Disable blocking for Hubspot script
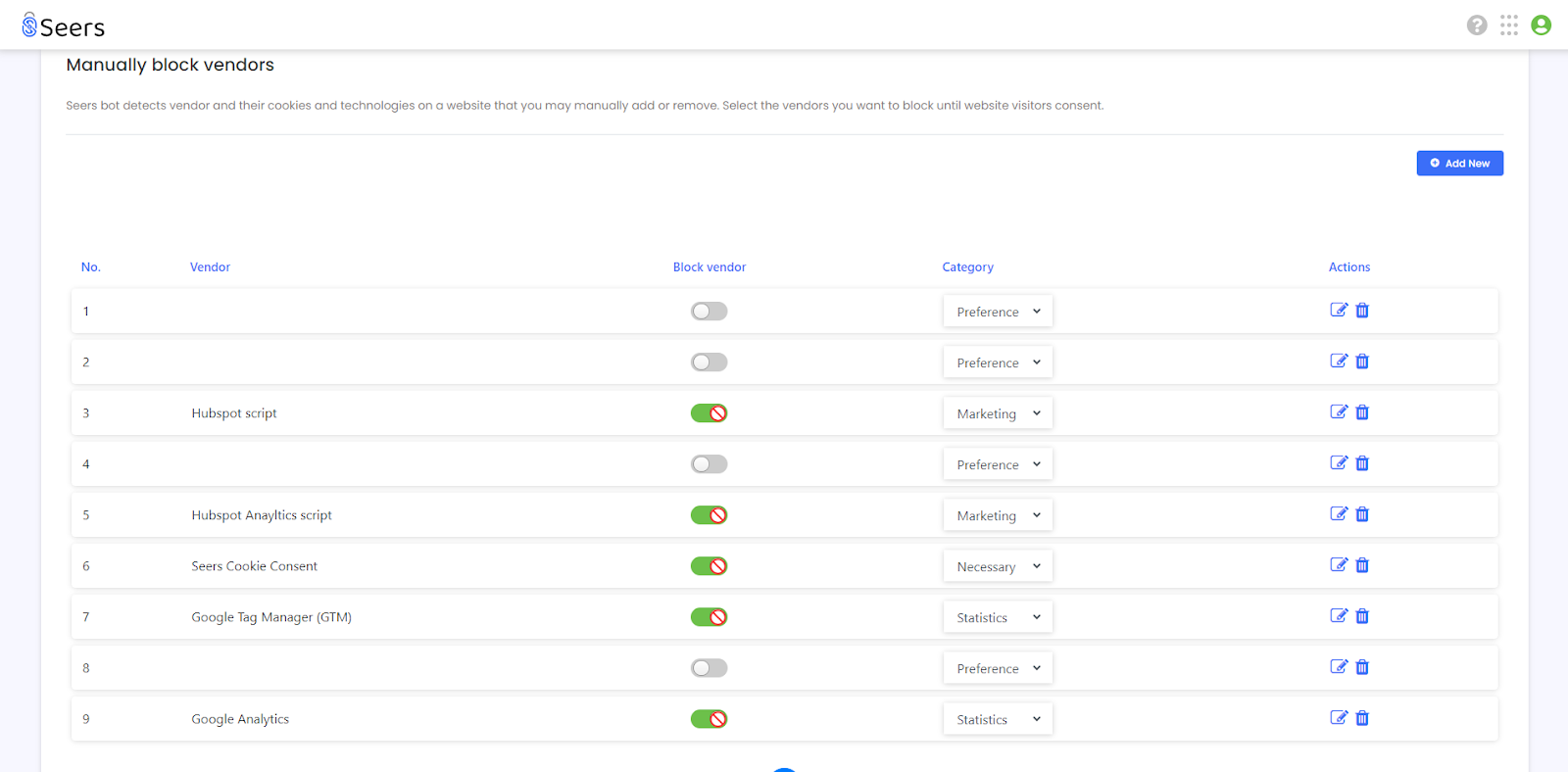 tap(709, 413)
